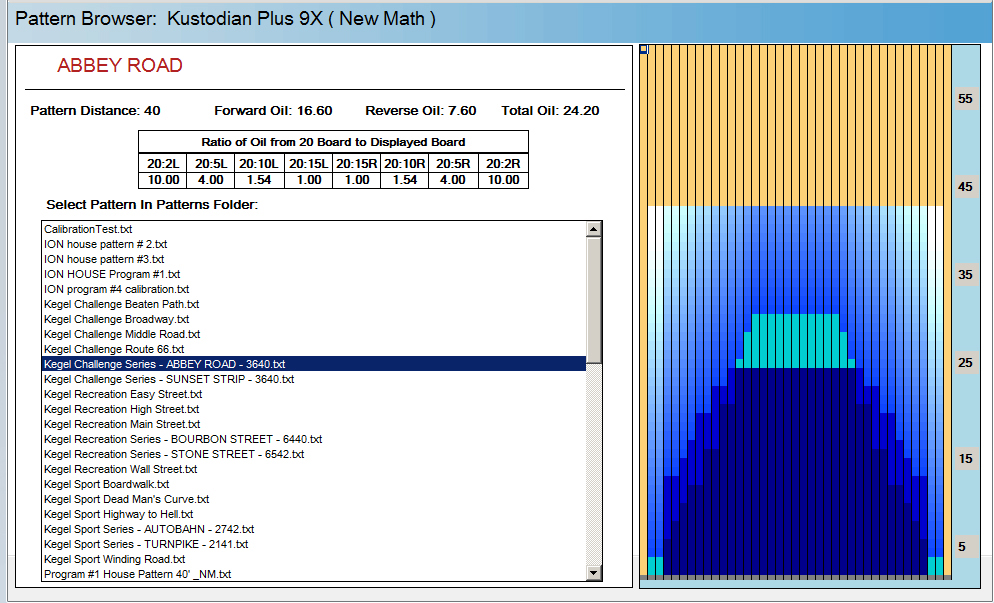
Task: Choose SUNSET STRIP - 3640.txt pattern
Action: 169,379
